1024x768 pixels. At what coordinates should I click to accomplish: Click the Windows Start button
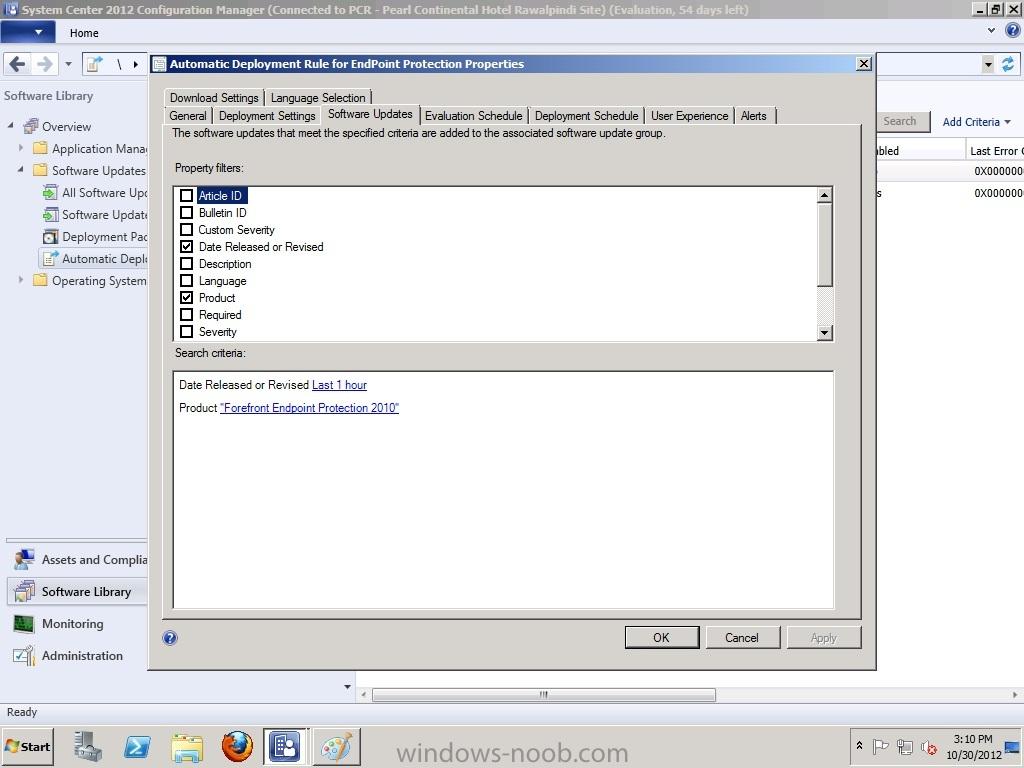coord(27,746)
